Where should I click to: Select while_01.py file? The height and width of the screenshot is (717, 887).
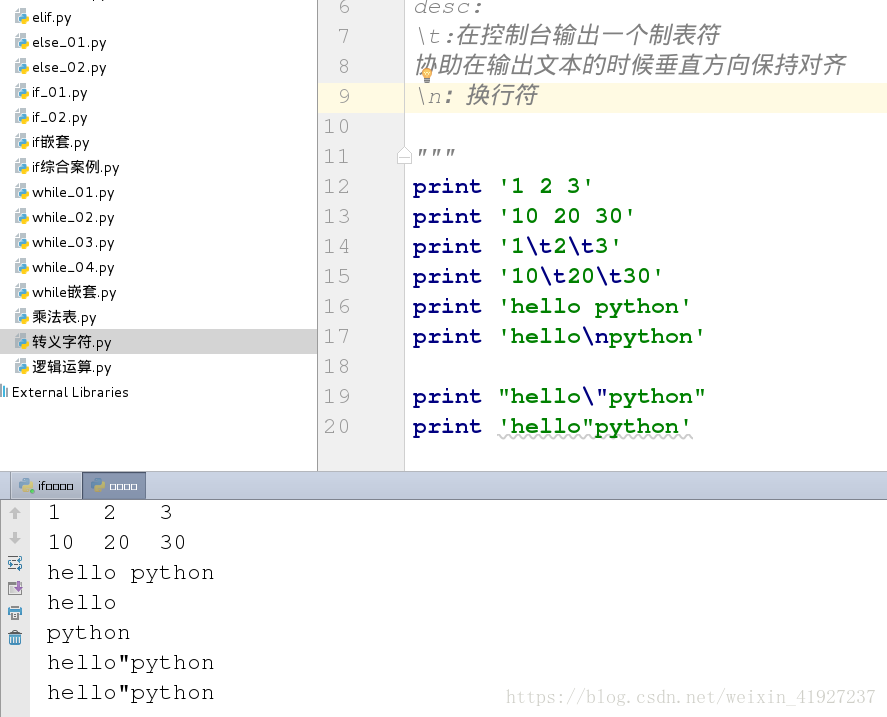[73, 192]
